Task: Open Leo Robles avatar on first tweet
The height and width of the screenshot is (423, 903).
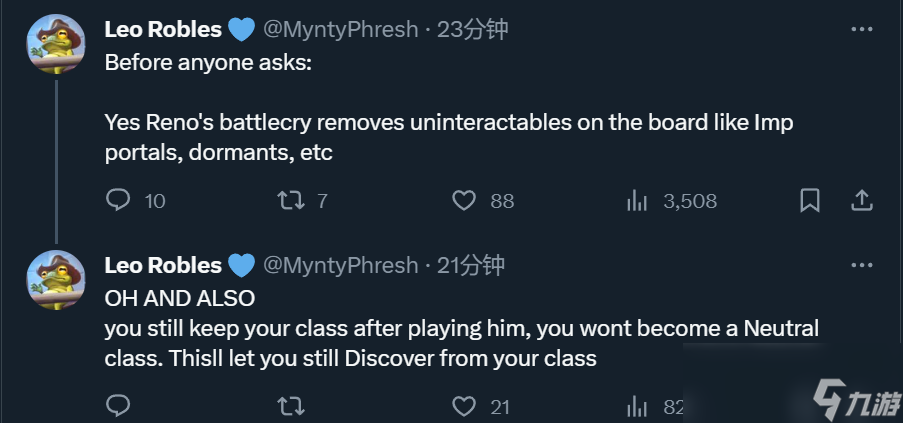Action: tap(56, 44)
